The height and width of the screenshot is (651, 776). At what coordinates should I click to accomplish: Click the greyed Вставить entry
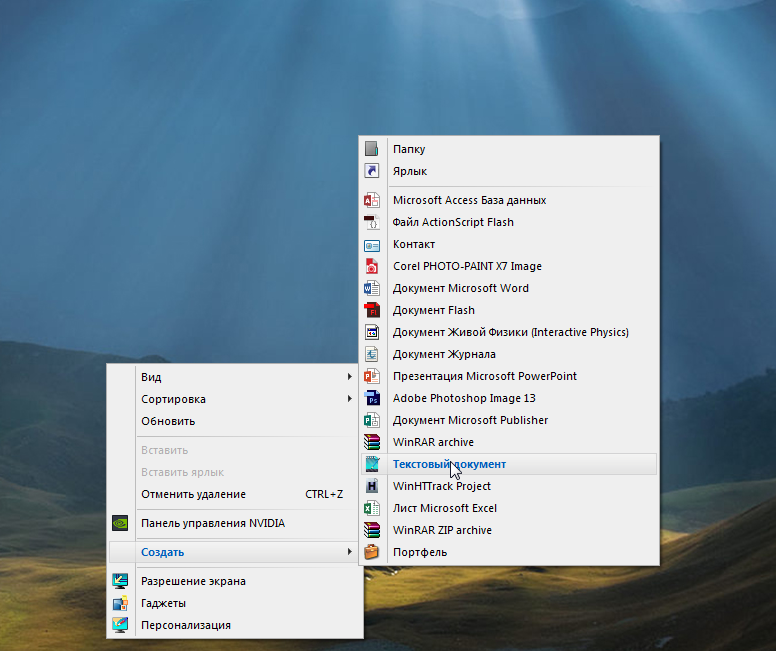click(235, 450)
